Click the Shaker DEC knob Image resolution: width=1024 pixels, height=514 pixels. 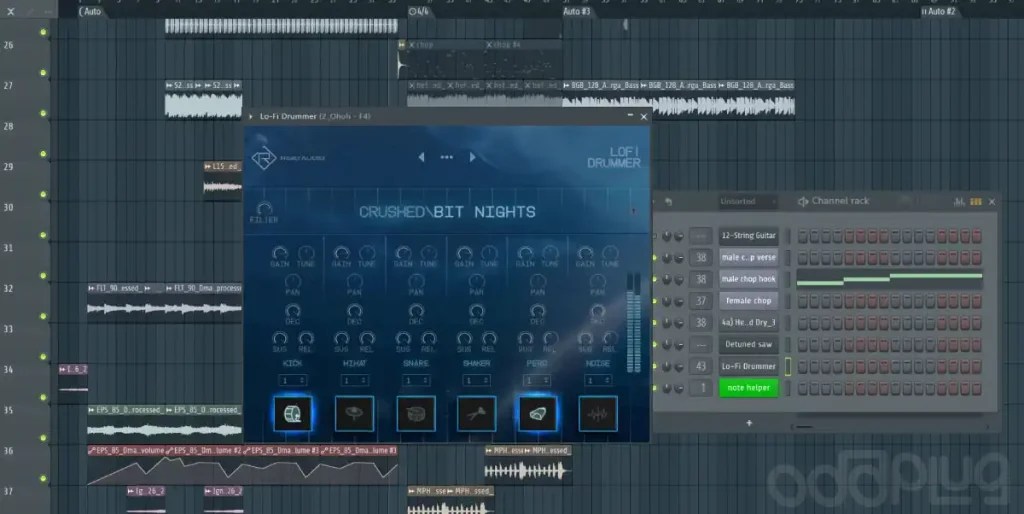(477, 310)
